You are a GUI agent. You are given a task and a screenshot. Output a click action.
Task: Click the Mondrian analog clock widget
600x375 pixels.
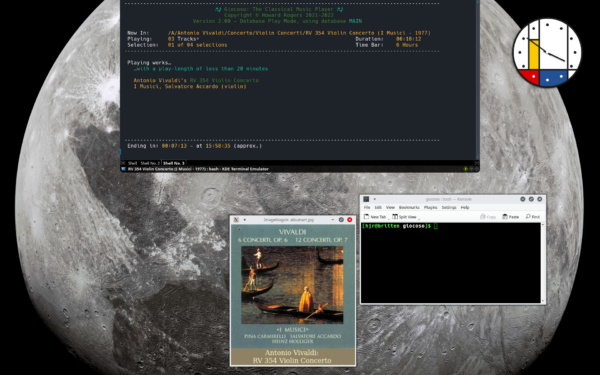tap(547, 53)
